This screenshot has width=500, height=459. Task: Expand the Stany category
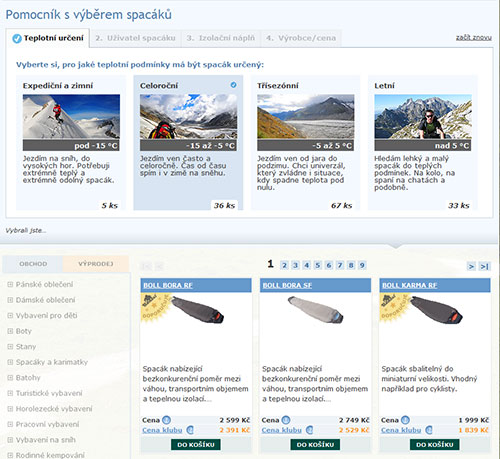point(10,347)
